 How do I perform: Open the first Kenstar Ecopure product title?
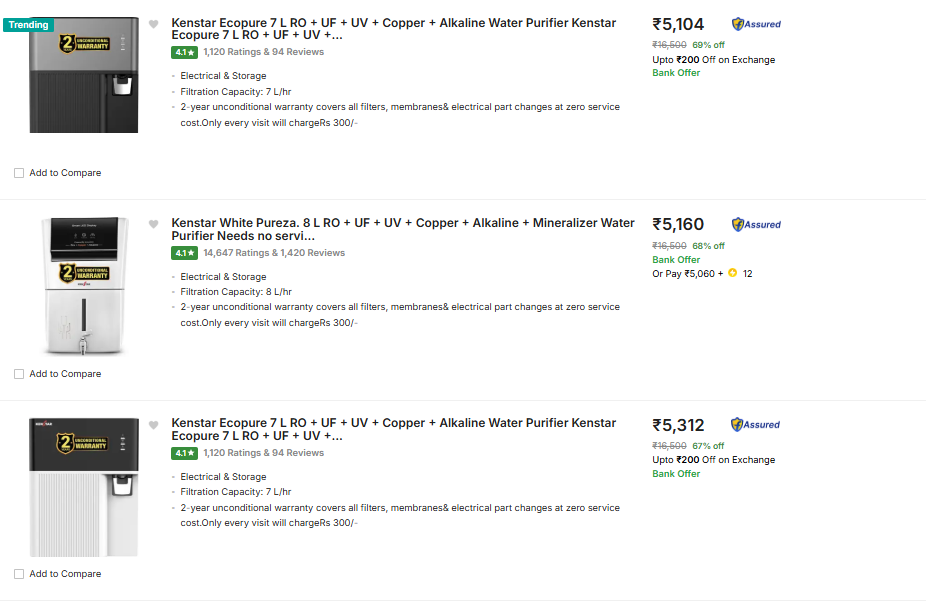click(x=393, y=28)
